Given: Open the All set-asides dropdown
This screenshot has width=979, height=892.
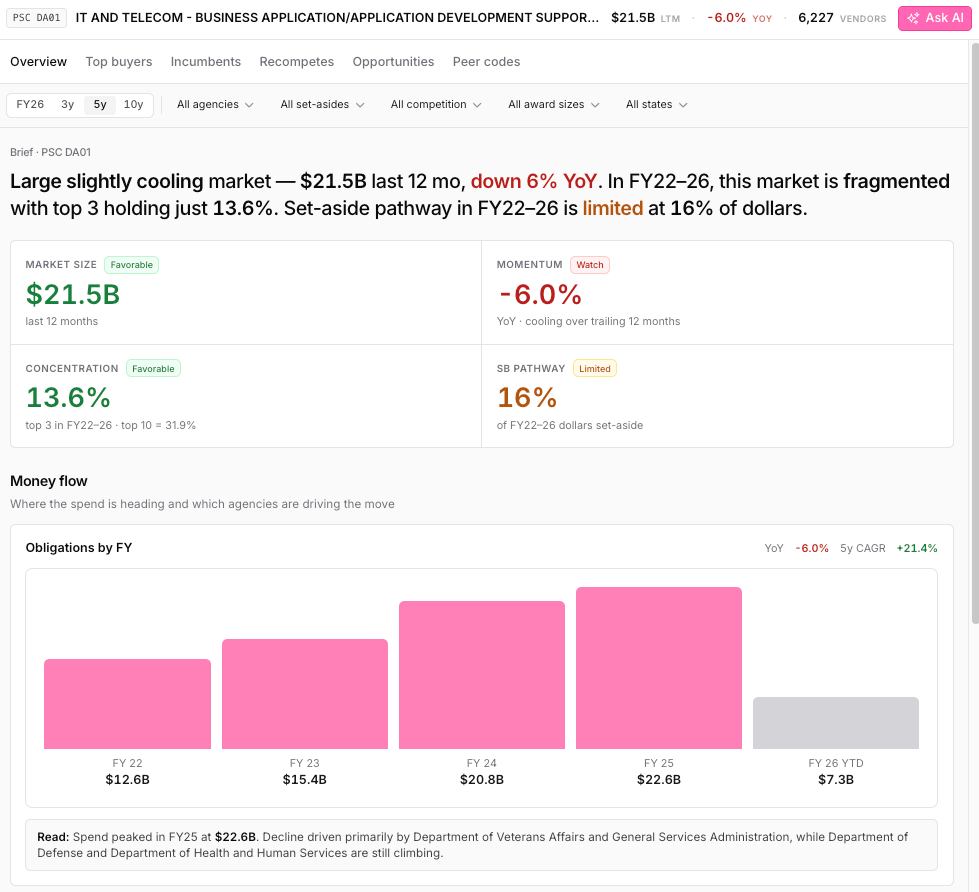Looking at the screenshot, I should tap(322, 105).
